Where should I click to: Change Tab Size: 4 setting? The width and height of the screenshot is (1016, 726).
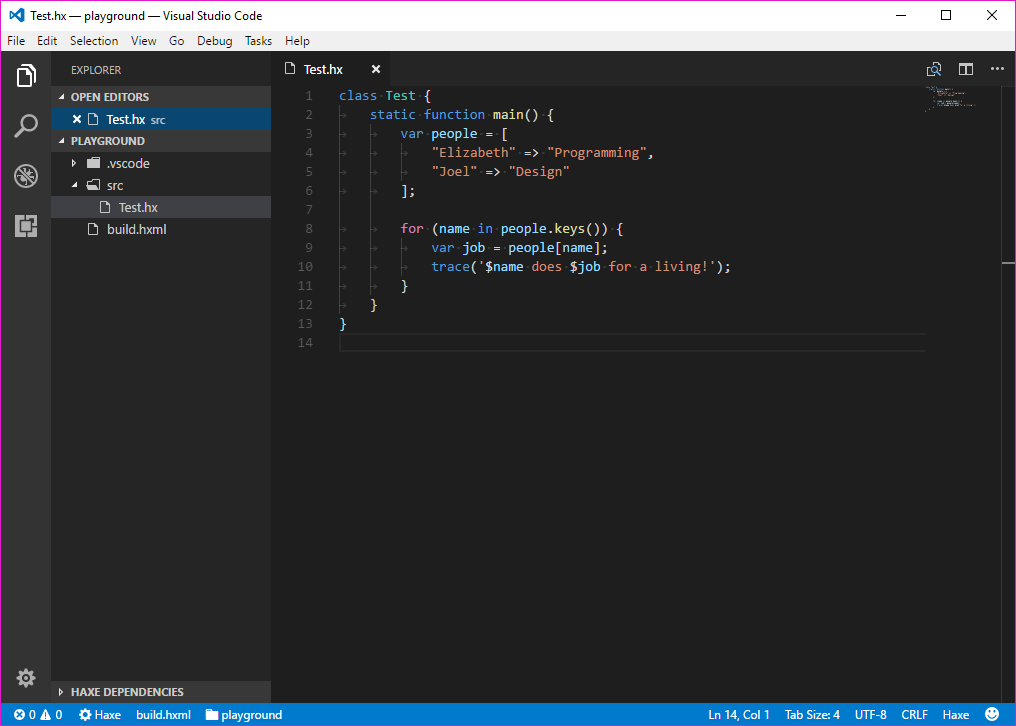pos(812,715)
